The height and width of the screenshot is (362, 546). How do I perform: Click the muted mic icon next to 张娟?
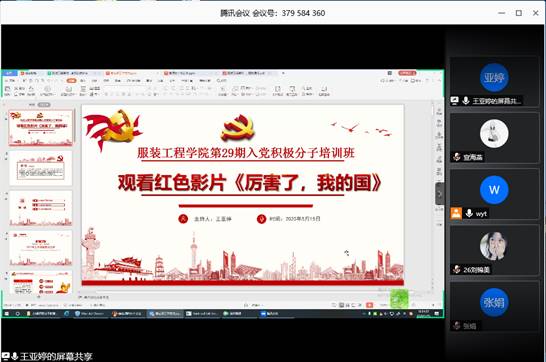pos(457,325)
